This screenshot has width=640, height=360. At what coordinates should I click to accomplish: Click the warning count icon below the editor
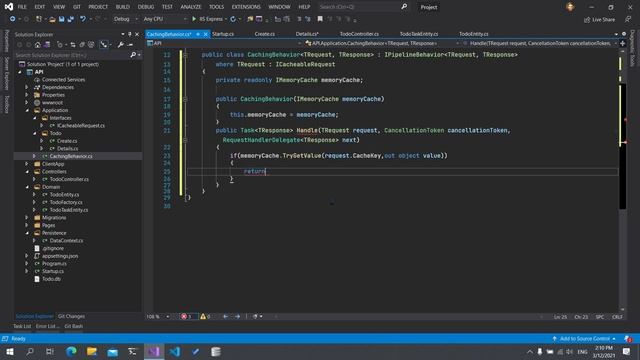[203, 316]
